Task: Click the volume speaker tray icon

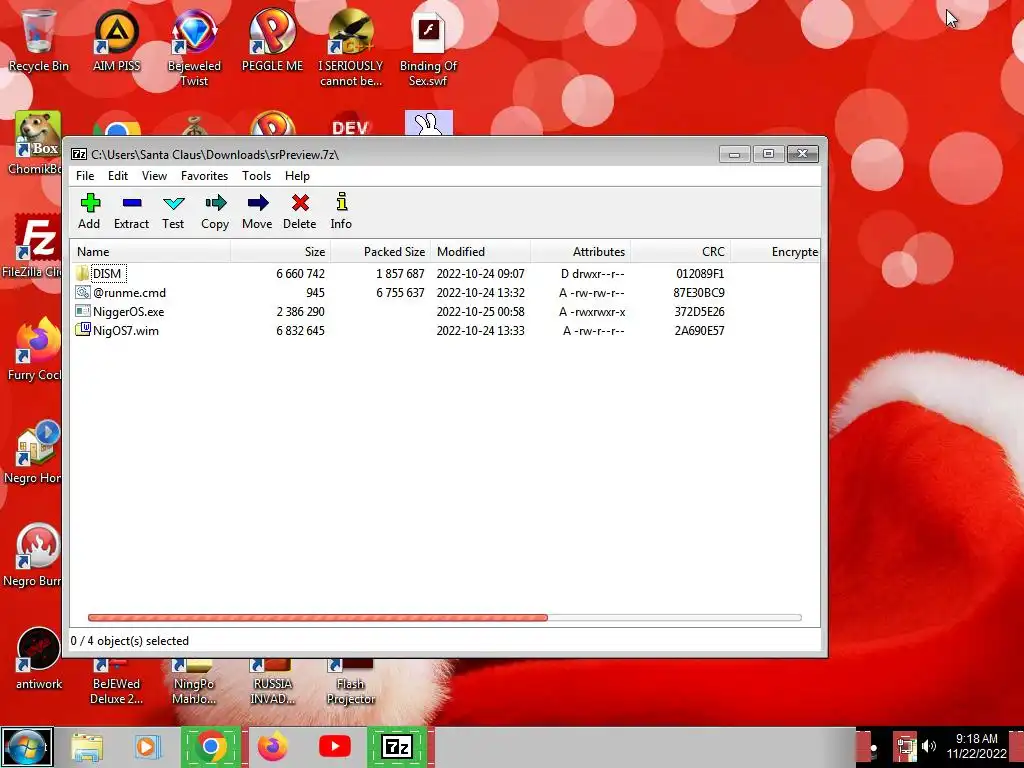Action: tap(929, 746)
